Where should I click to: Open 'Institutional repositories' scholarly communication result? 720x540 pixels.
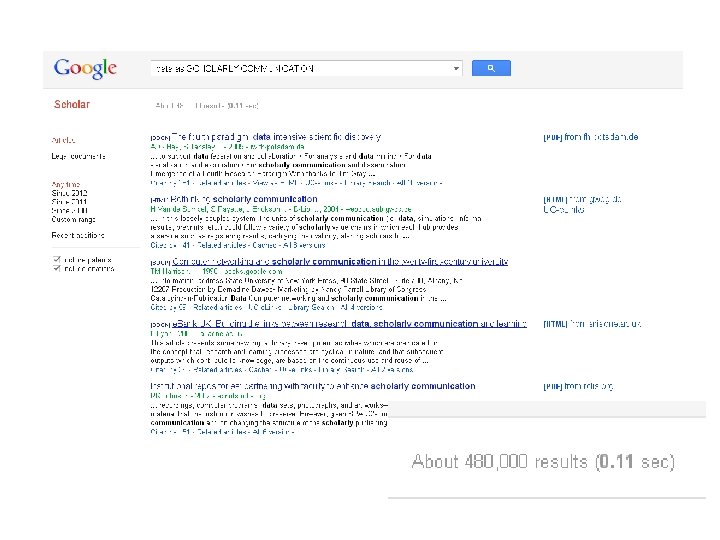click(x=313, y=386)
